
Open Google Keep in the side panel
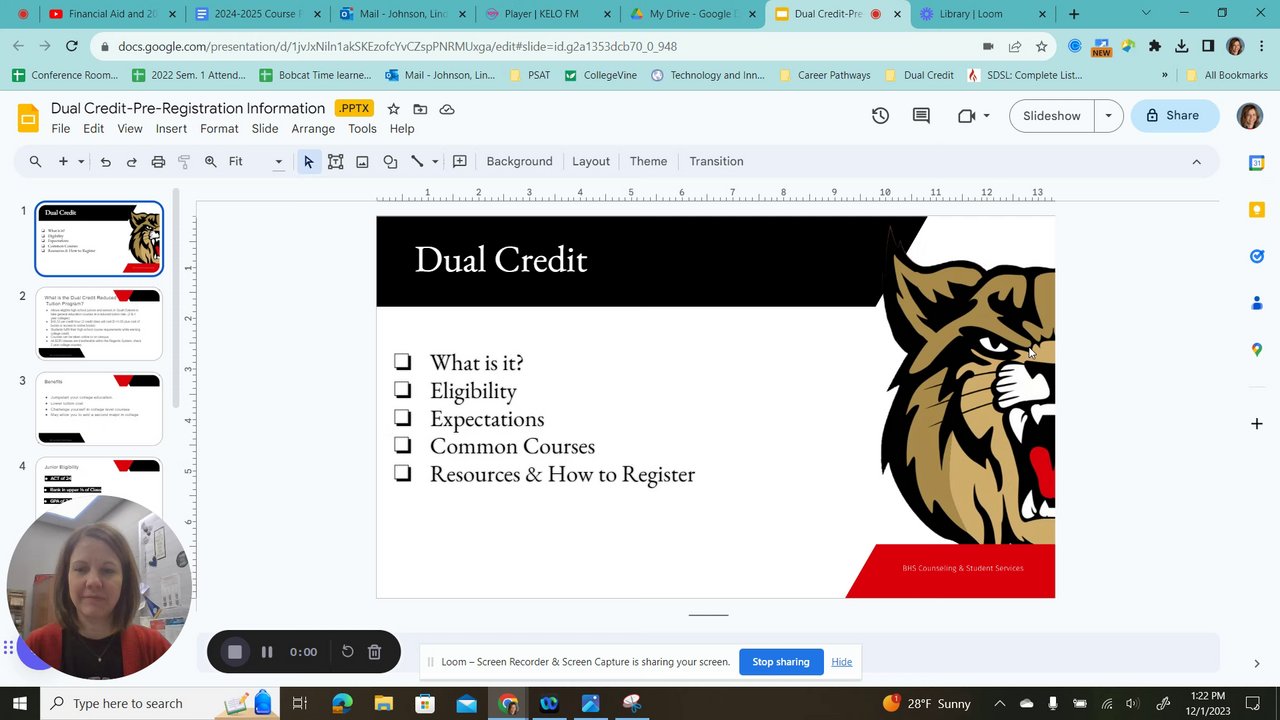[1257, 209]
